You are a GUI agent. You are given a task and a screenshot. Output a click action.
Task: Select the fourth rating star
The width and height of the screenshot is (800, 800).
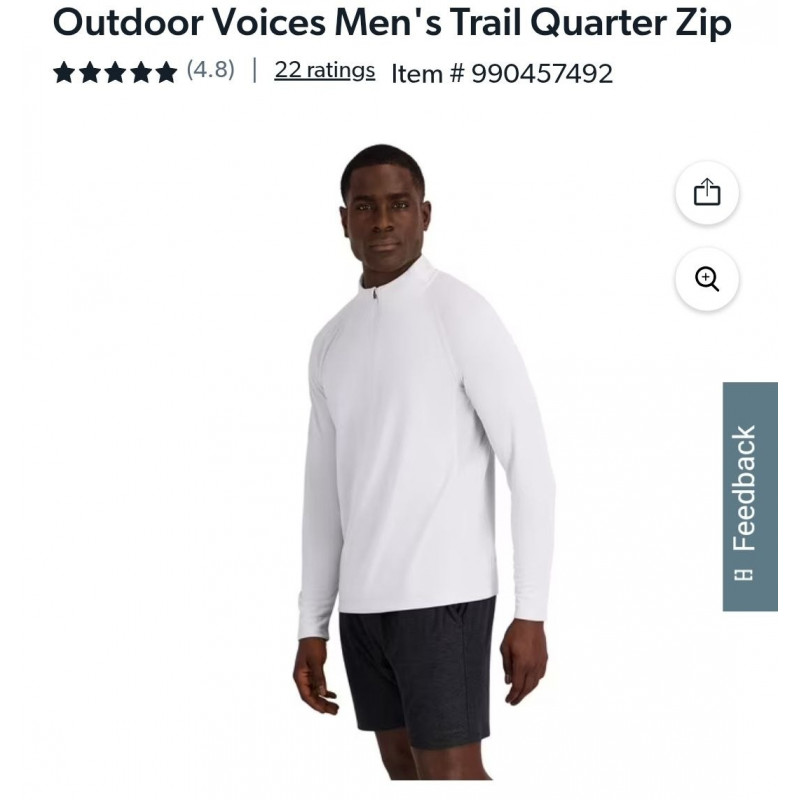[x=141, y=72]
